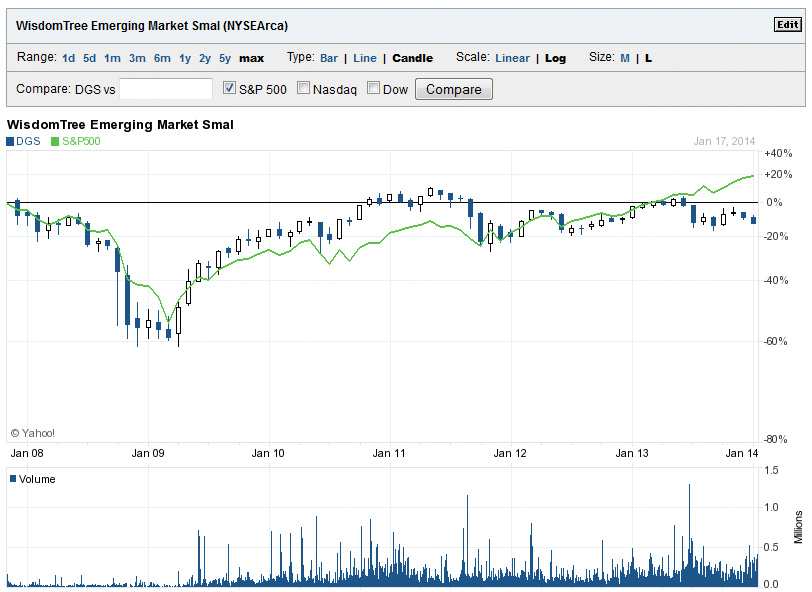Click the Jan 14 axis label
This screenshot has height=592, width=812.
click(x=742, y=453)
